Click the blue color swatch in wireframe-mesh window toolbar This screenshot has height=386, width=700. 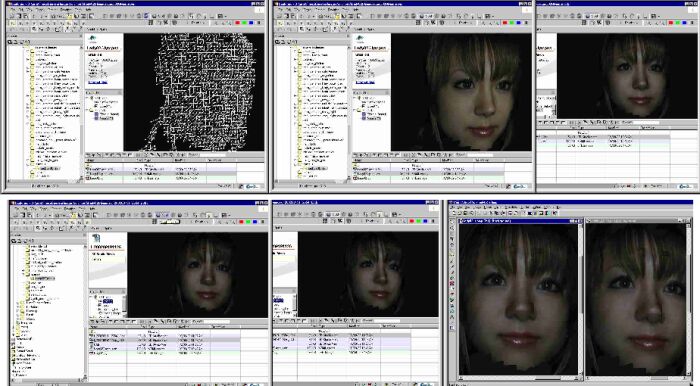(251, 22)
